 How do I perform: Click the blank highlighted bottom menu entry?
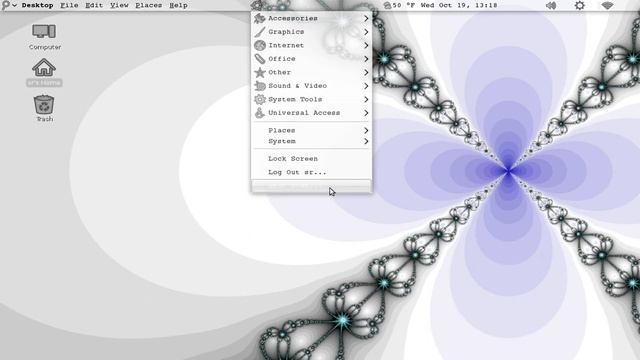pos(311,186)
